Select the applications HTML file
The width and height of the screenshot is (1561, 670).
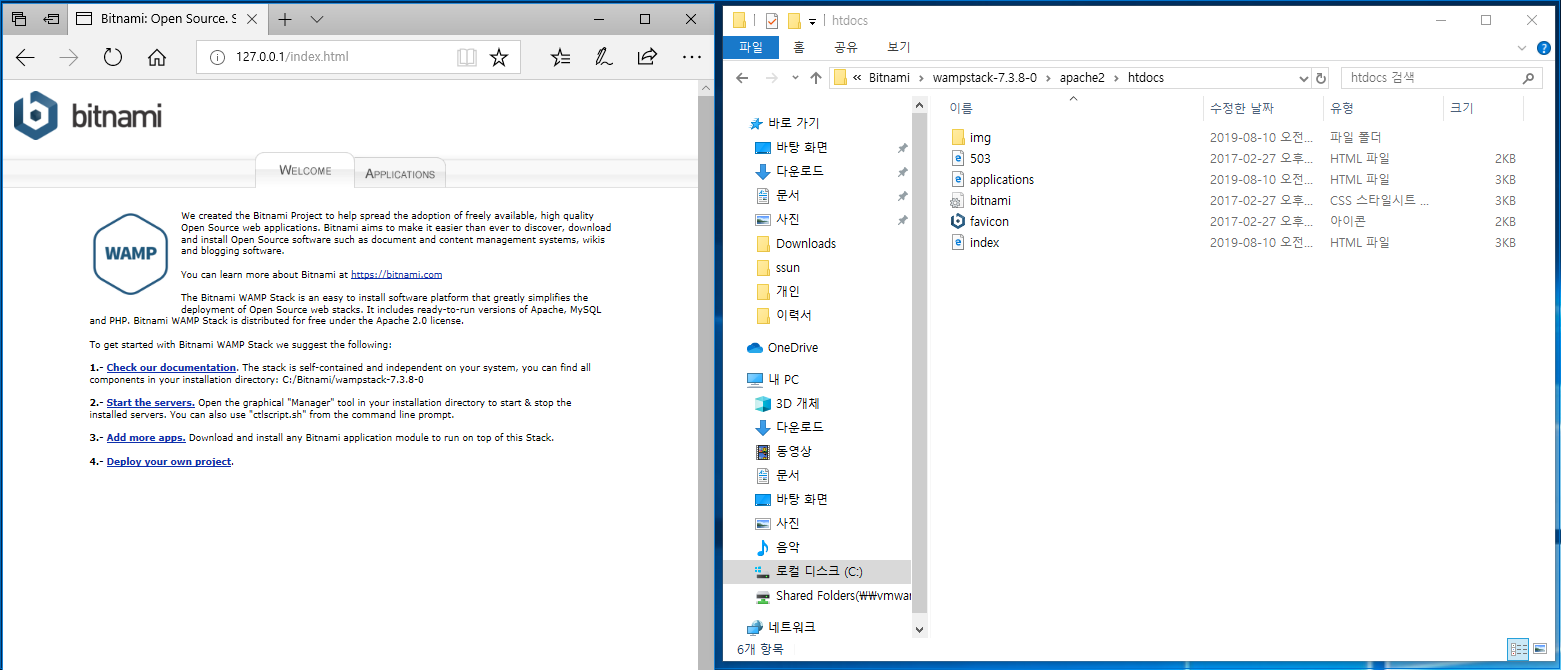pyautogui.click(x=1001, y=179)
